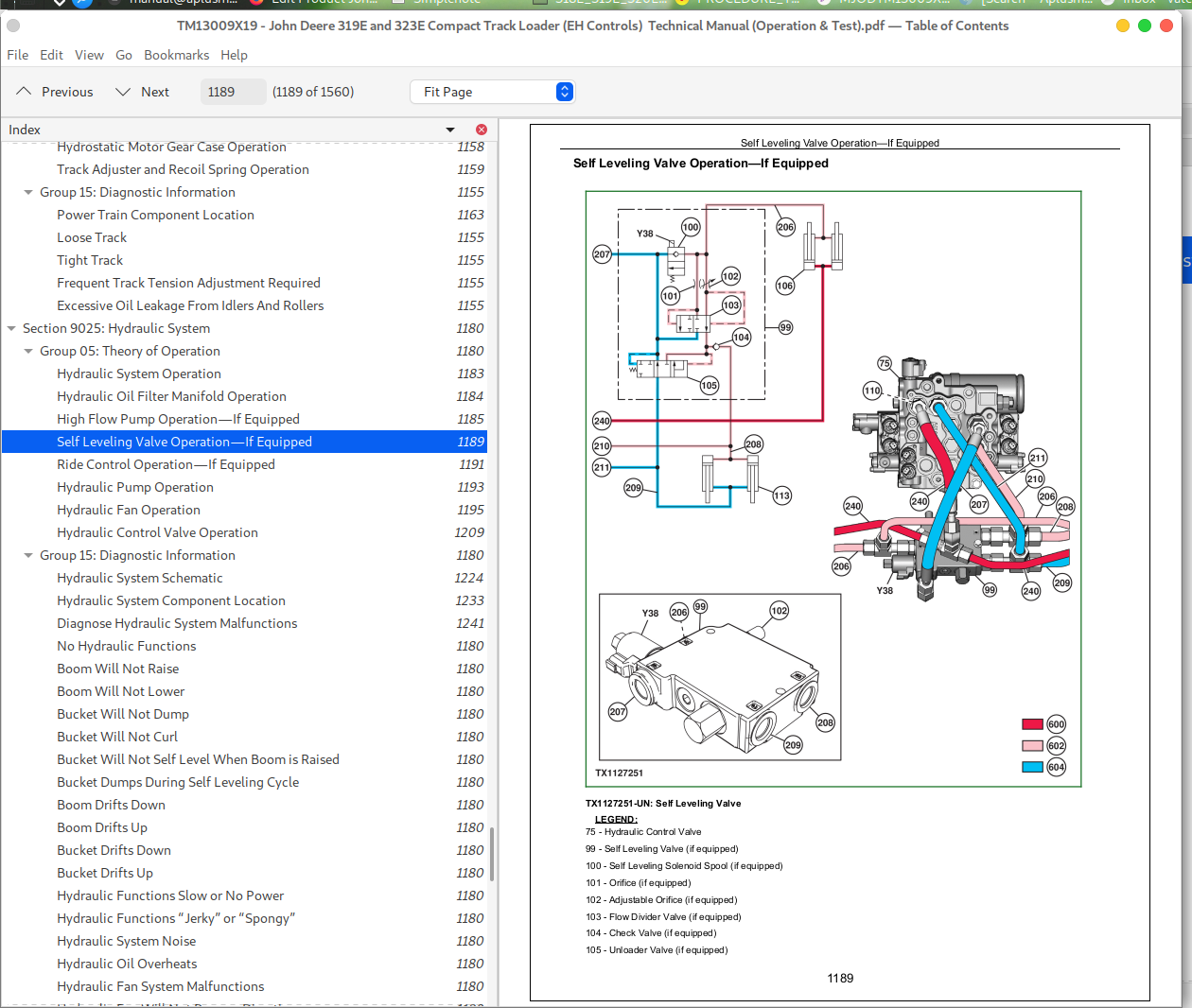
Task: Open the View menu
Action: click(x=89, y=55)
